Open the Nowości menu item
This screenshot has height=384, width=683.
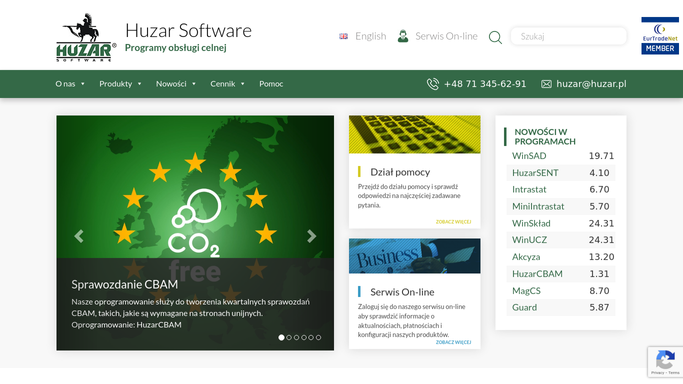(176, 84)
